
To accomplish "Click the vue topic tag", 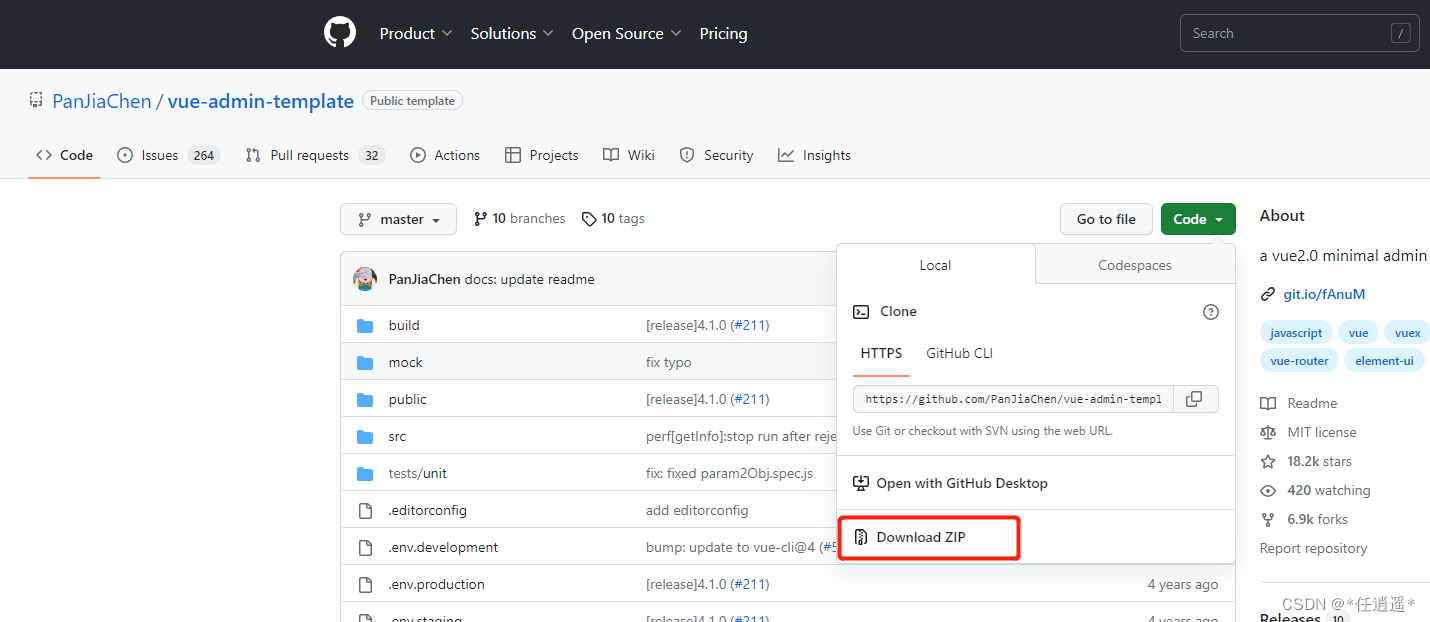I will coord(1358,333).
